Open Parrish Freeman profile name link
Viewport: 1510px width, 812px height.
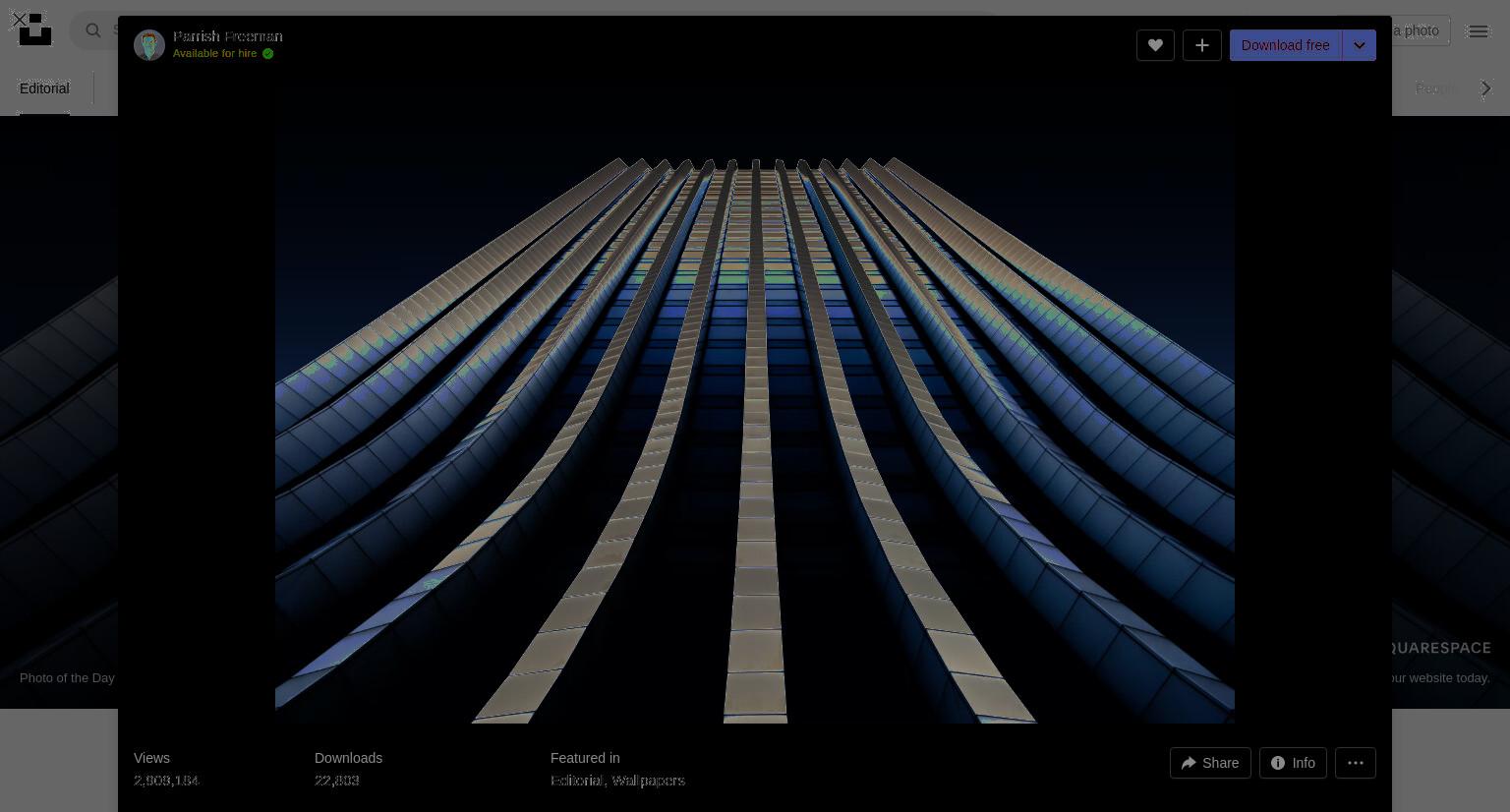point(227,36)
